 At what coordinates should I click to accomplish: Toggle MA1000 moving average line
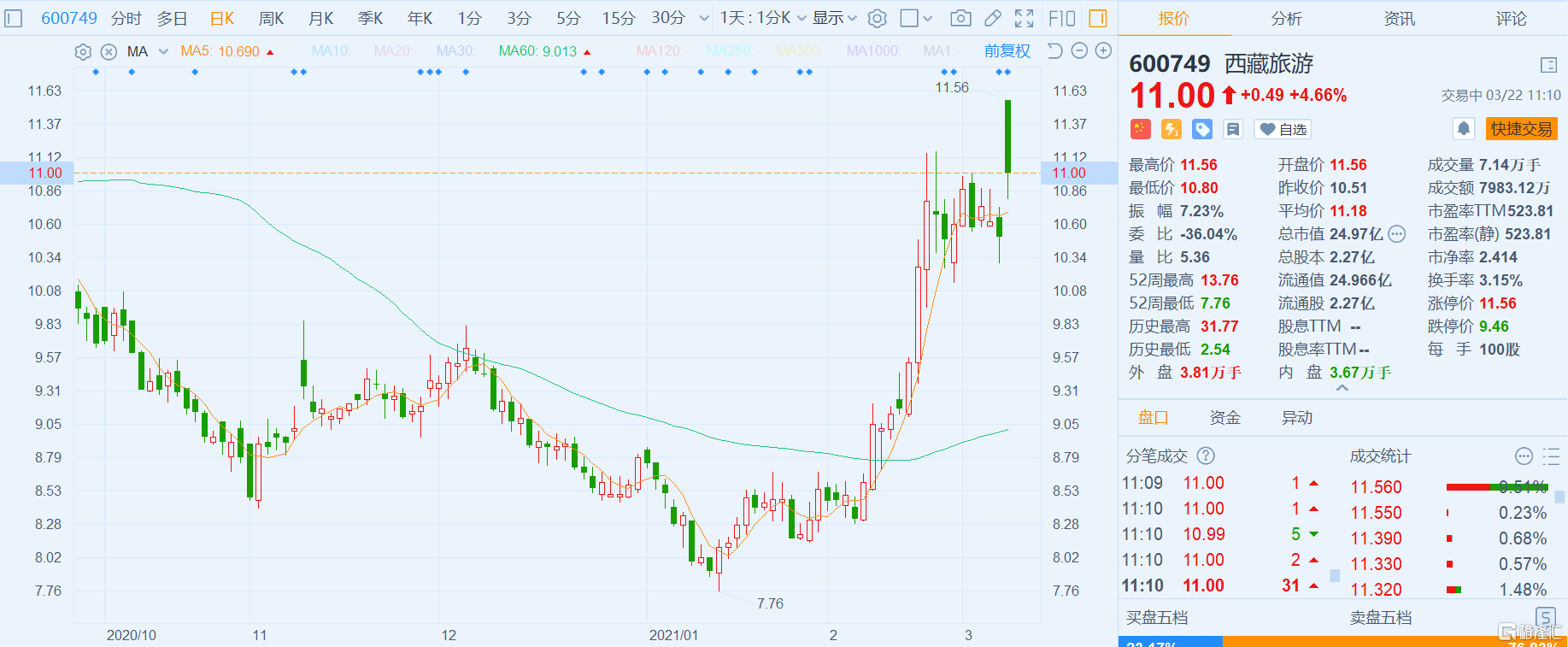tap(873, 51)
